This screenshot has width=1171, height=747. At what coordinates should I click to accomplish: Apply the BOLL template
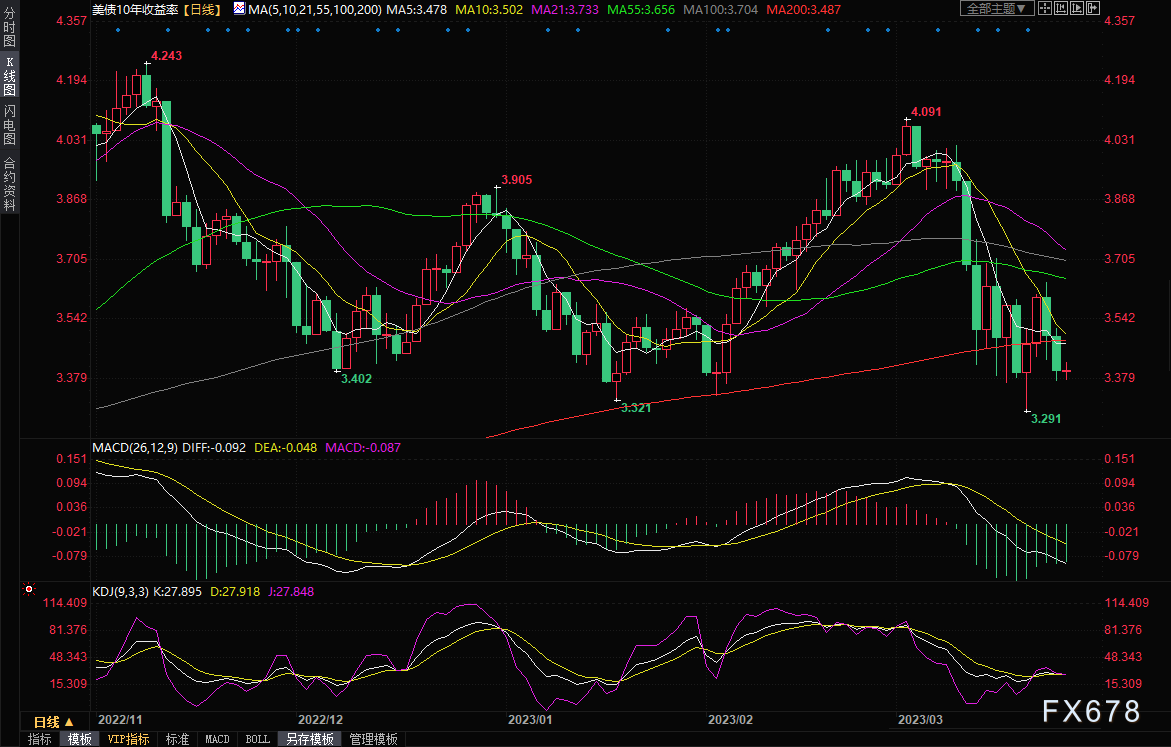coord(258,739)
